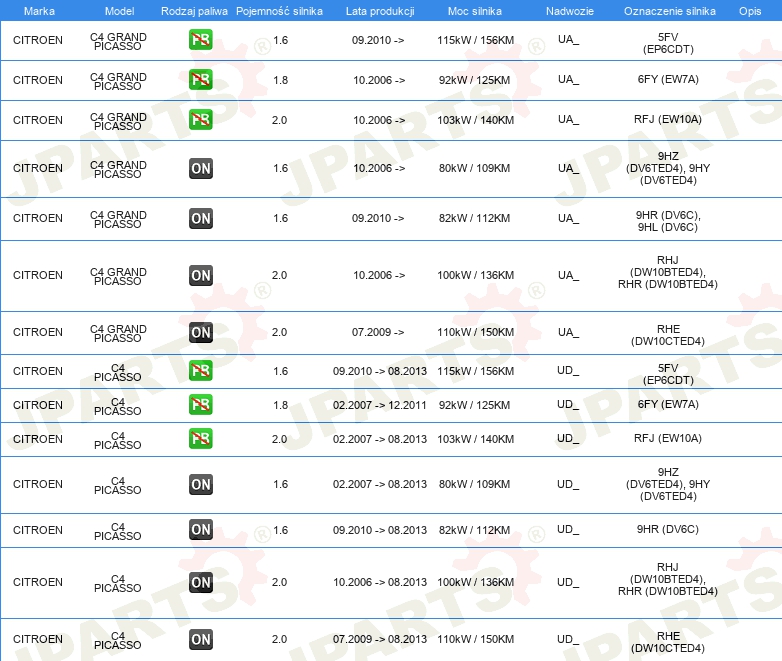Viewport: 782px width, 661px height.
Task: Click ON diesel icon in C4 Grand Picasso 80kW row
Action: tap(200, 169)
